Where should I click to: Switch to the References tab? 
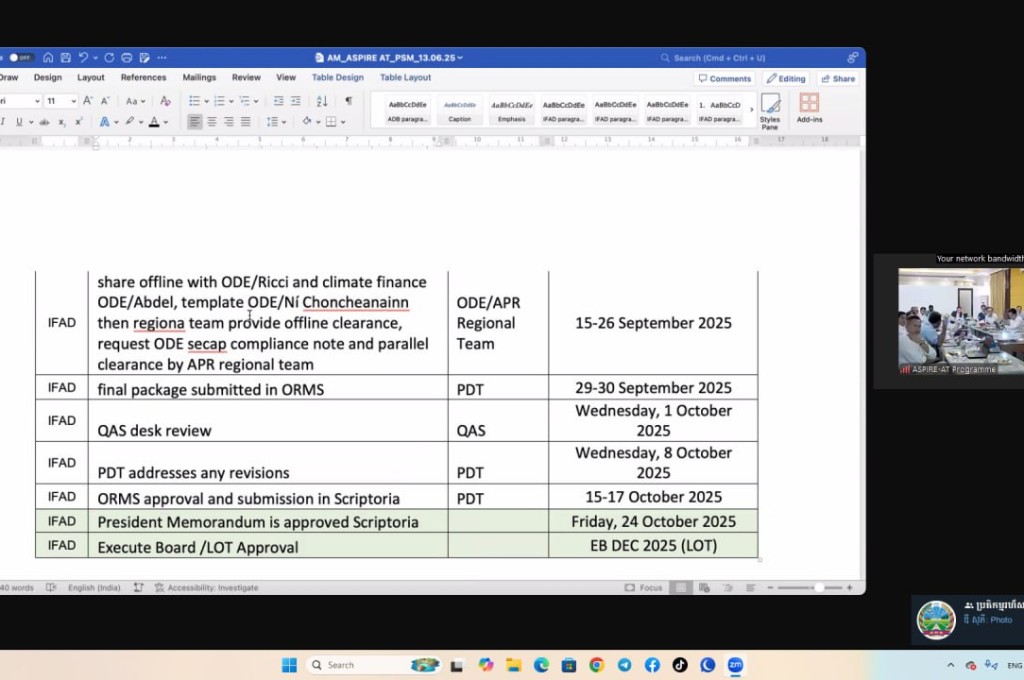(144, 77)
